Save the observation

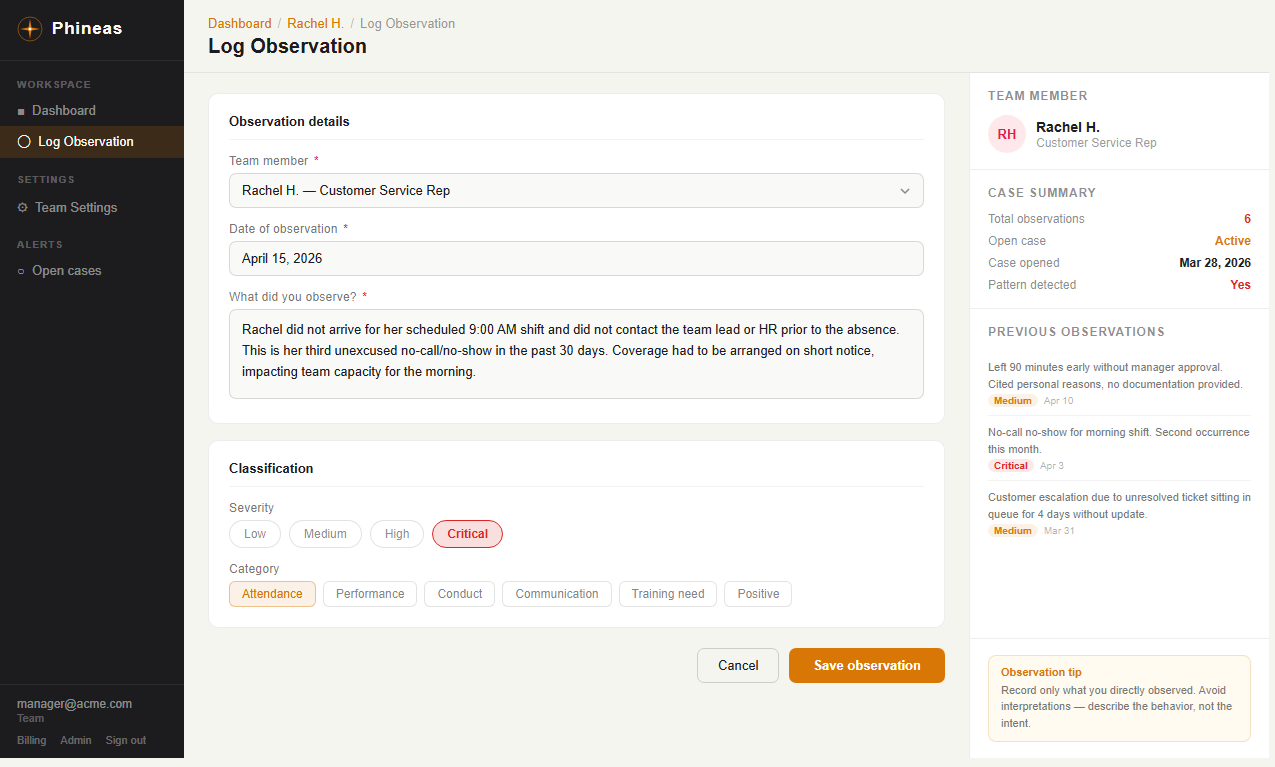867,666
